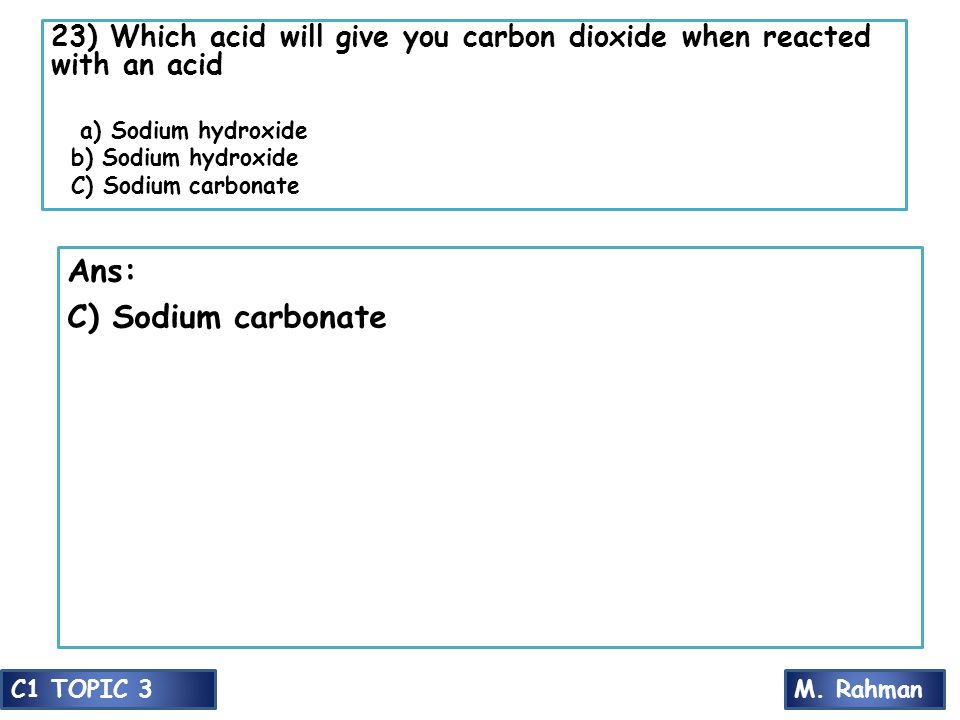Click the C1 TOPIC 3 label
The height and width of the screenshot is (720, 960).
click(x=108, y=689)
